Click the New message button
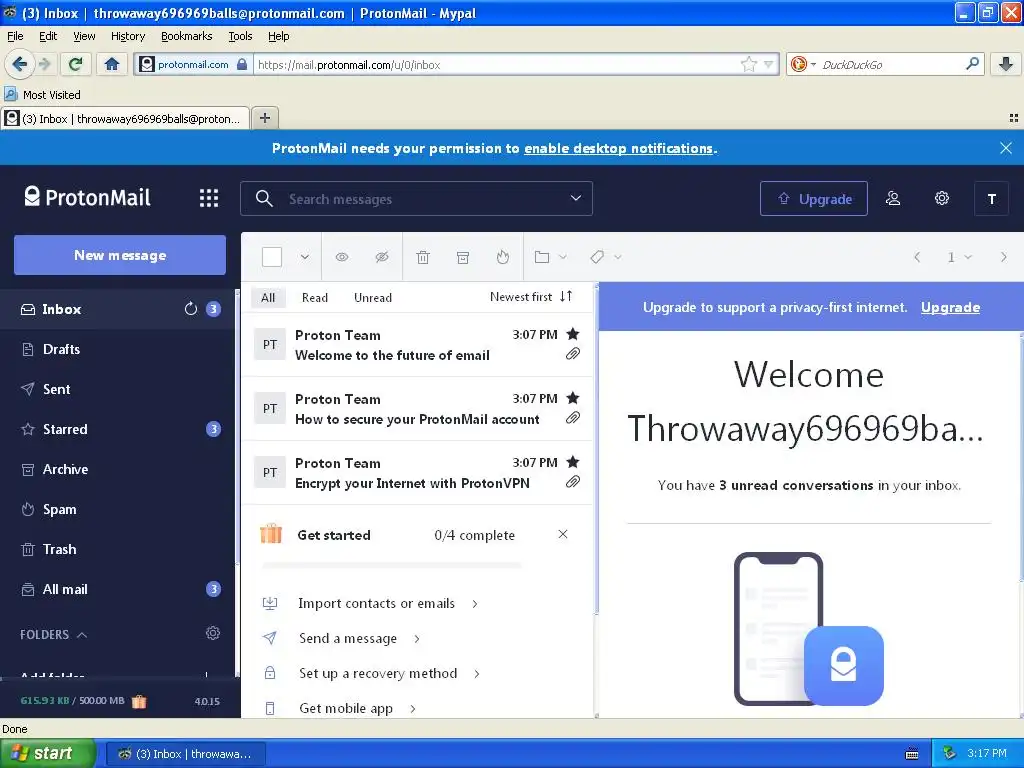Screen dimensions: 1024x768 (x=120, y=255)
